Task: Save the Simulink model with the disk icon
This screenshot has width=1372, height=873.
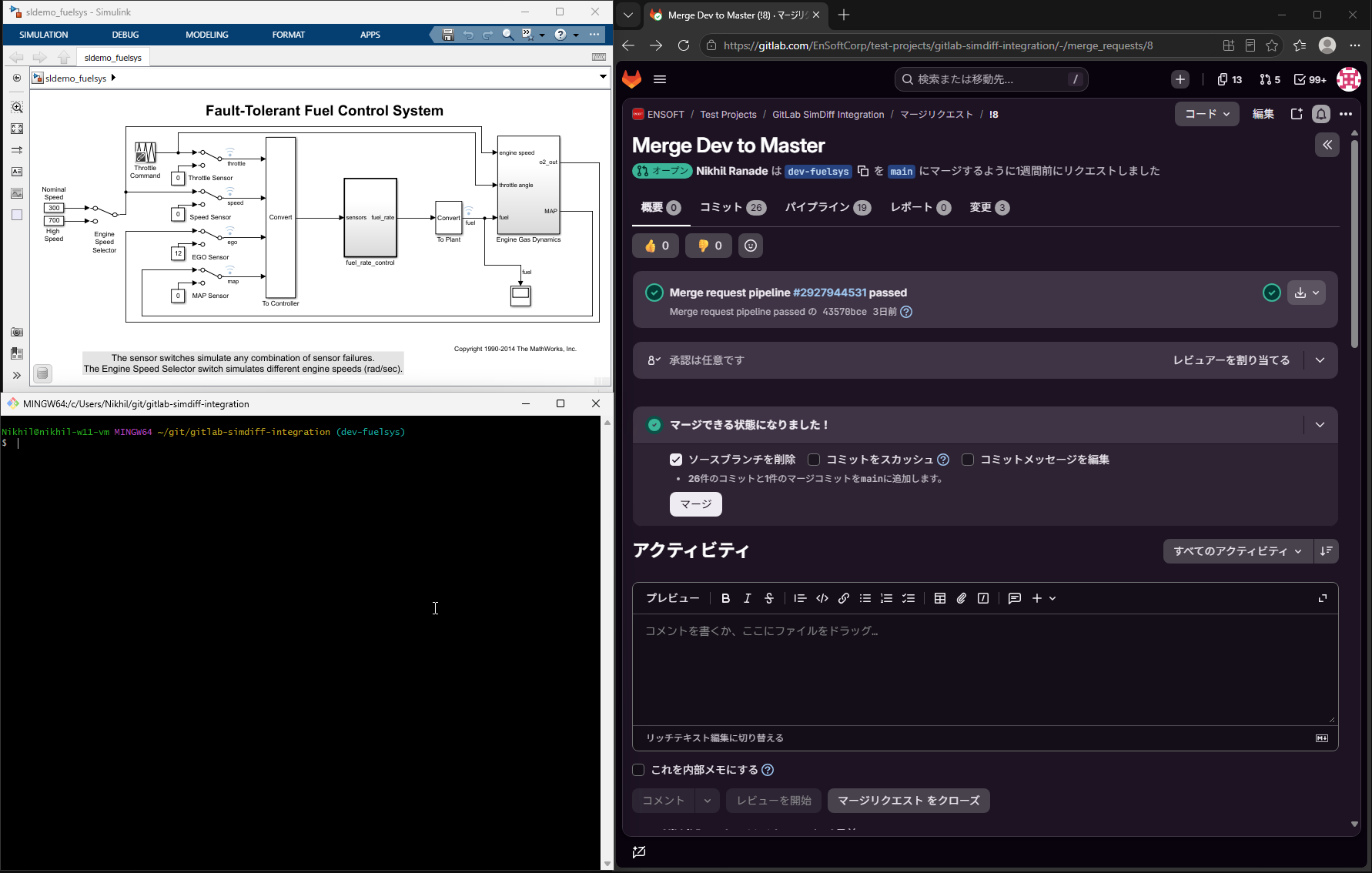Action: [x=448, y=35]
